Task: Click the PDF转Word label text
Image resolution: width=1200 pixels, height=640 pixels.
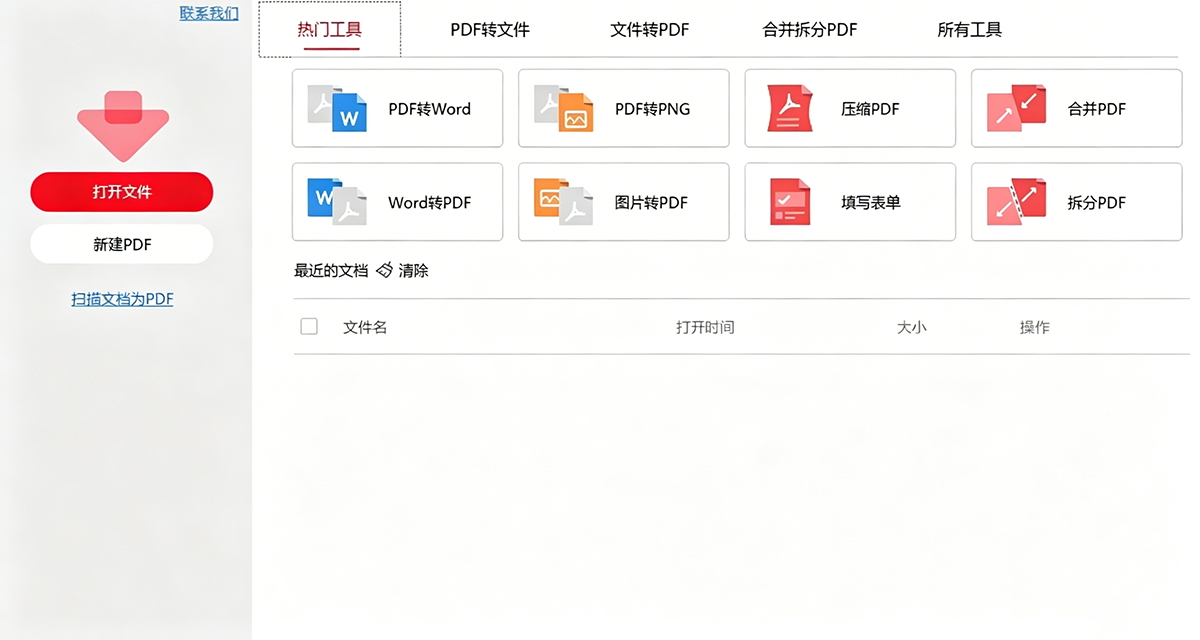Action: pyautogui.click(x=429, y=109)
